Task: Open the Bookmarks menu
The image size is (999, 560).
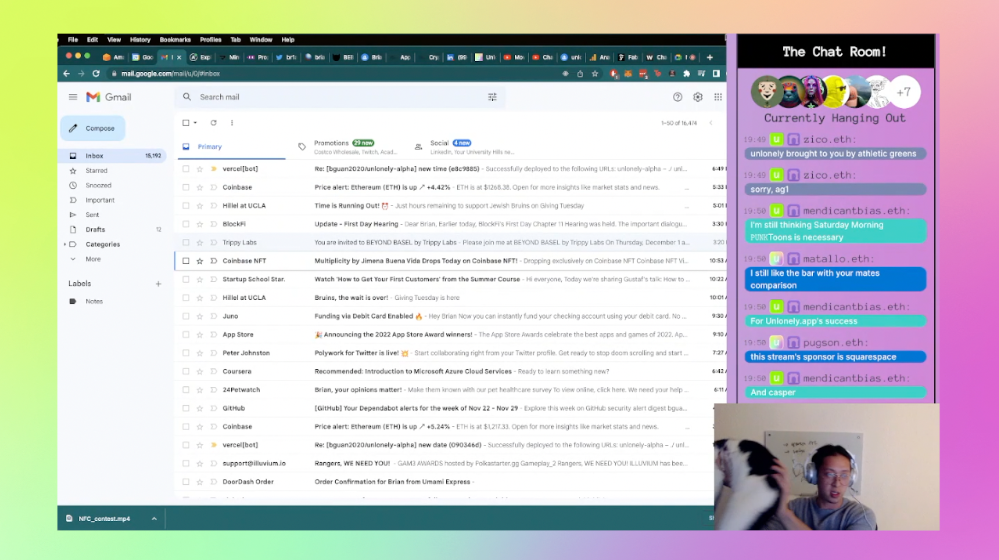Action: [175, 39]
